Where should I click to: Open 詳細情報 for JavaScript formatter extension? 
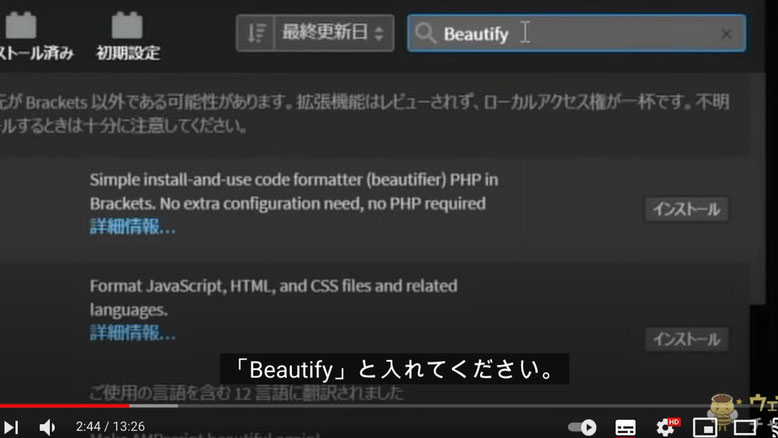point(132,333)
